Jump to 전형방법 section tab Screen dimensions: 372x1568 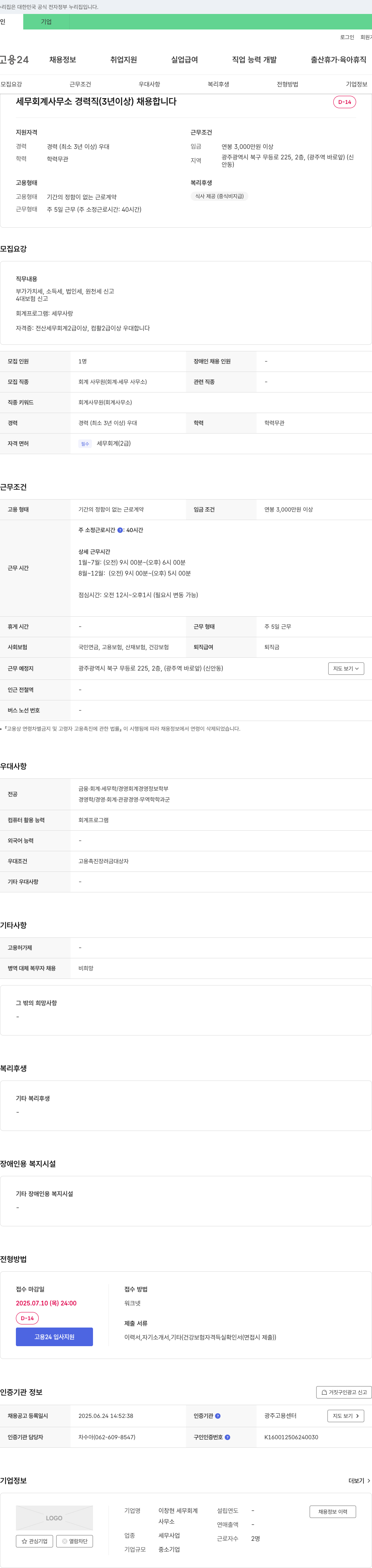(x=288, y=84)
